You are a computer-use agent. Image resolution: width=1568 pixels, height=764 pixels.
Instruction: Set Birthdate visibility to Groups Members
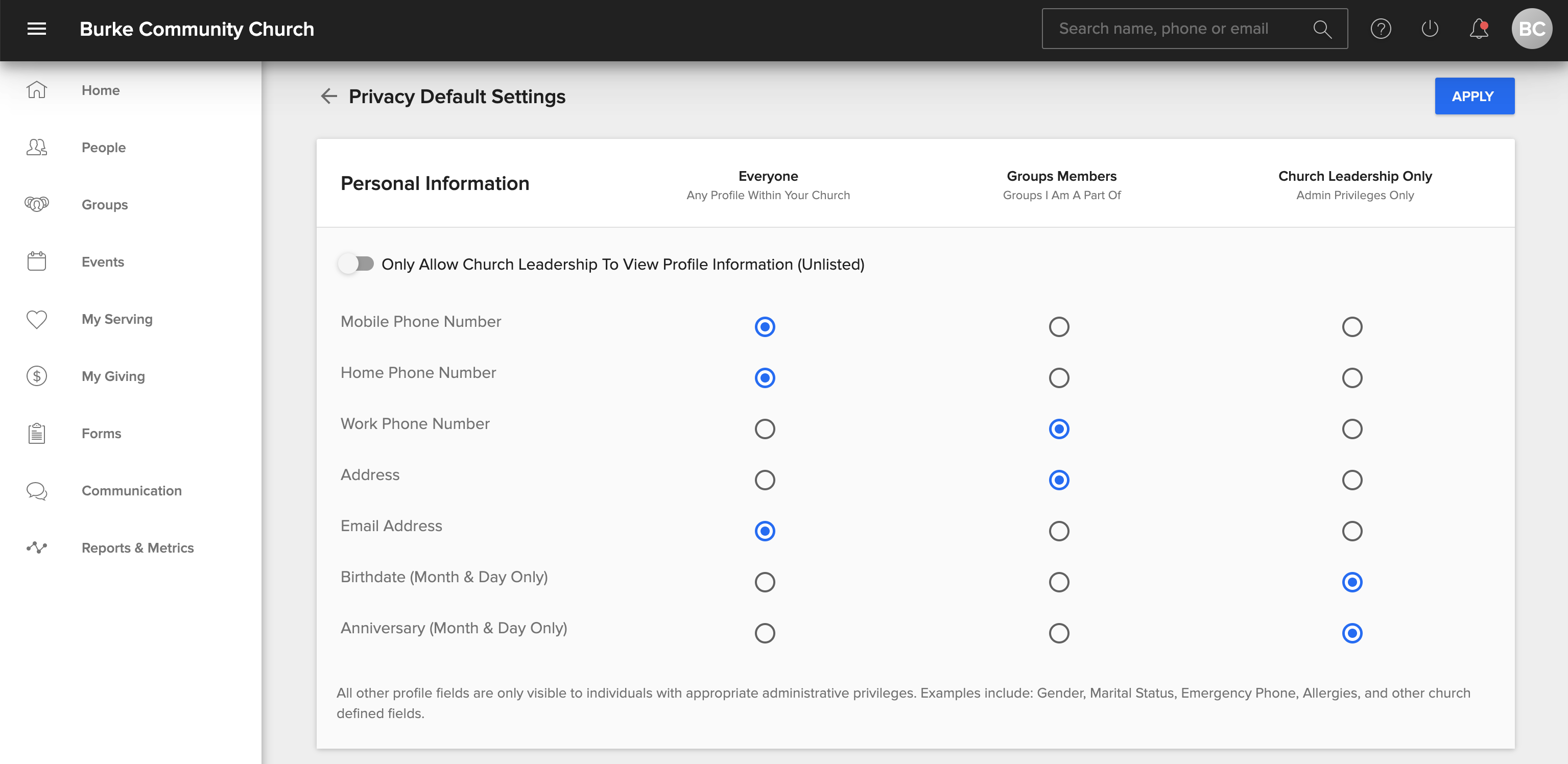coord(1058,583)
